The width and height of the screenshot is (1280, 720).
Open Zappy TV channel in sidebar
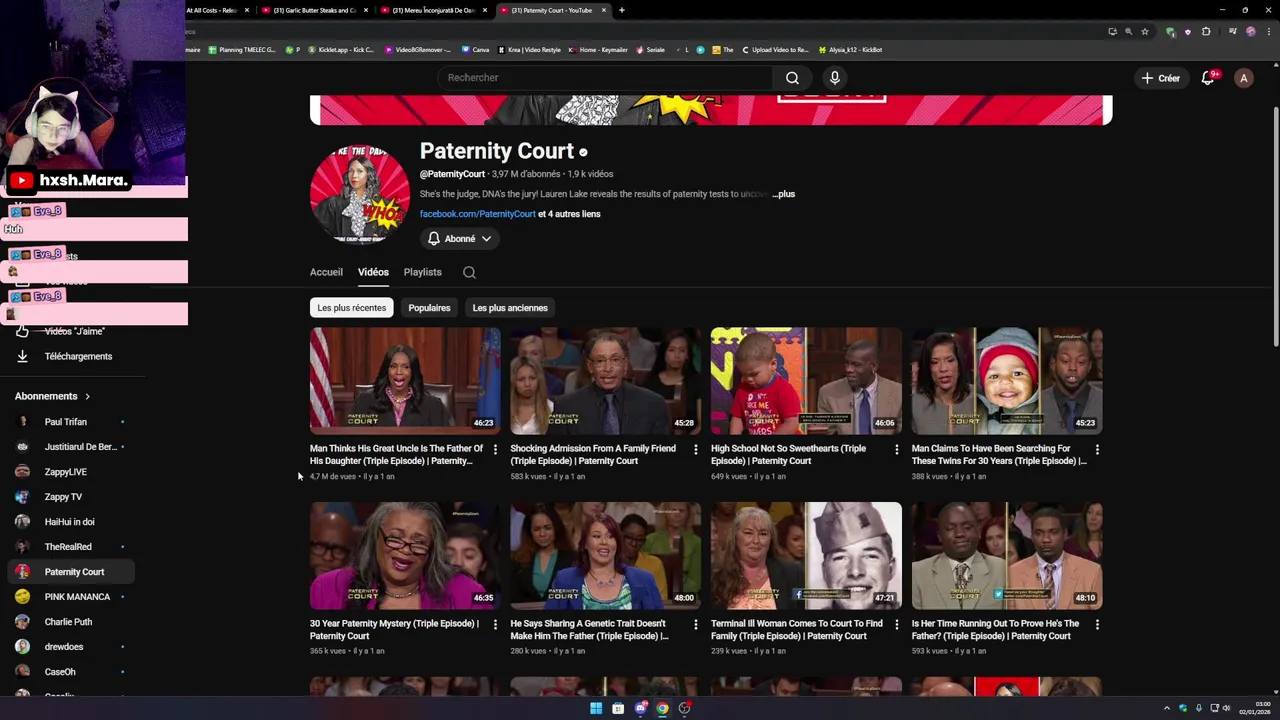[x=70, y=497]
